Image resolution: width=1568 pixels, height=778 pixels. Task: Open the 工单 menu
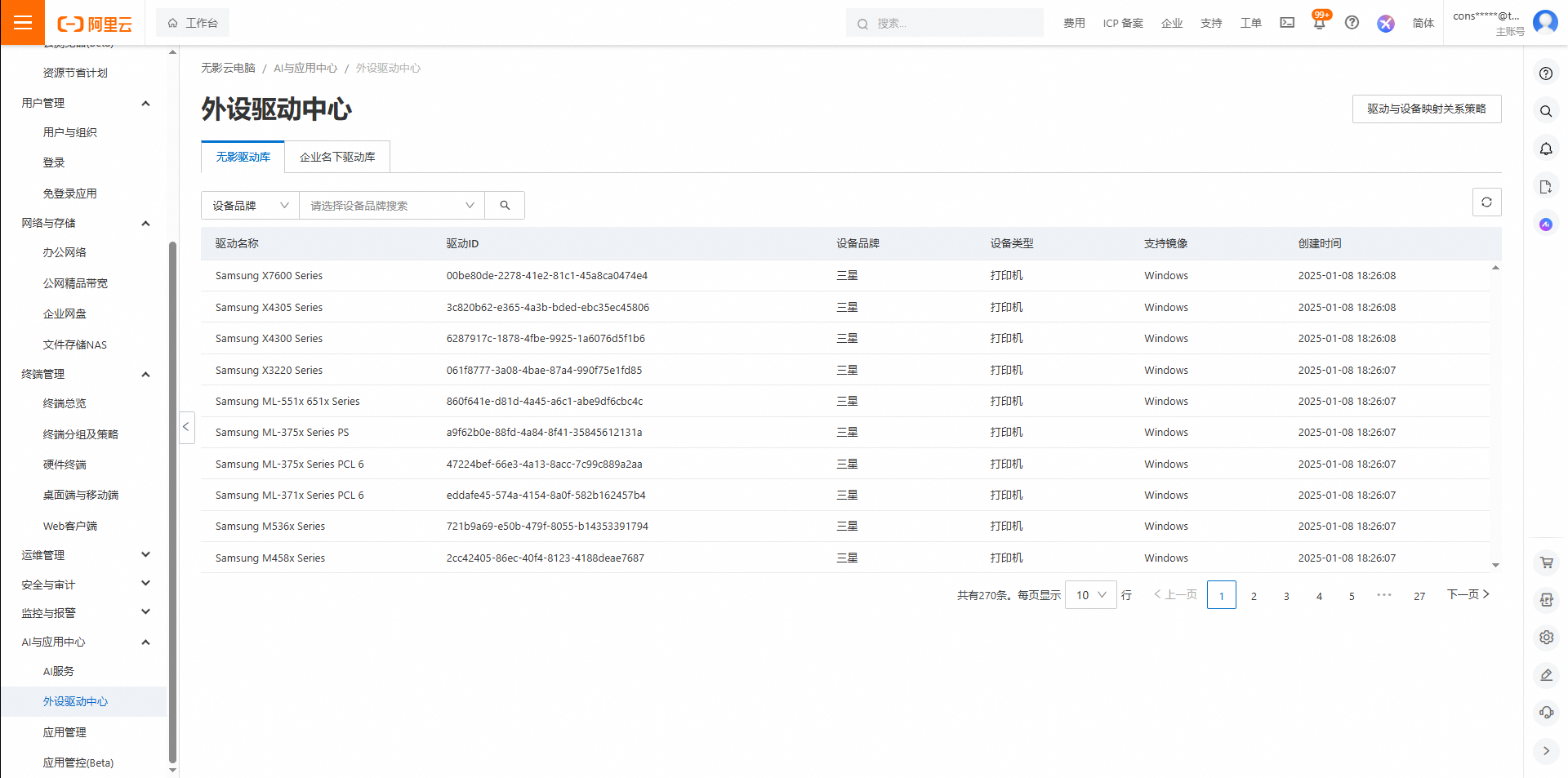tap(1250, 23)
